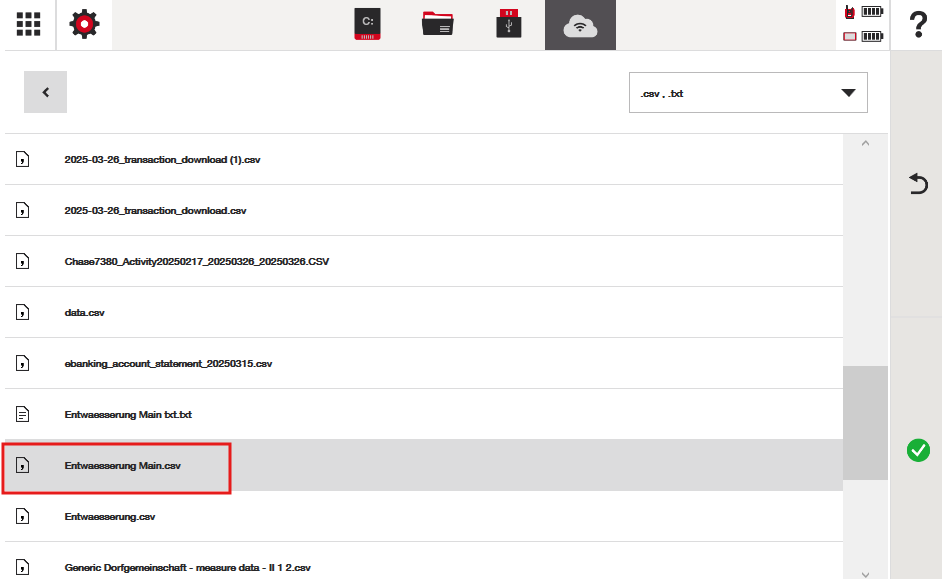The width and height of the screenshot is (942, 579).
Task: Select file data.csv
Action: [85, 313]
